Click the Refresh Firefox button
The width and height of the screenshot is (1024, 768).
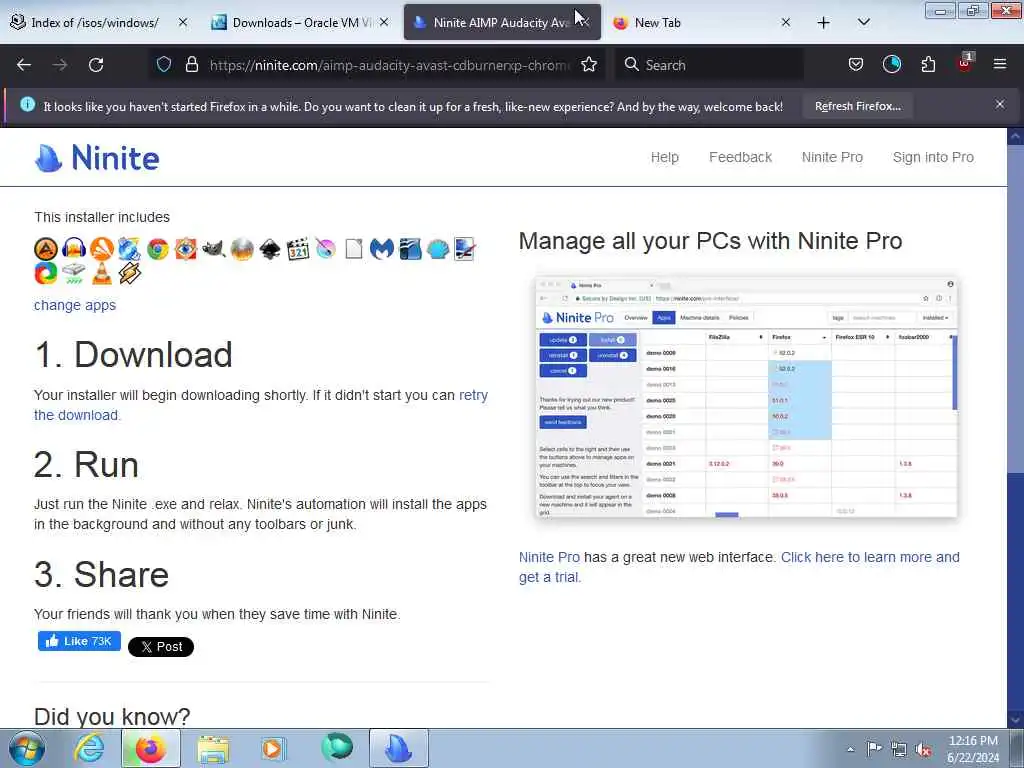pyautogui.click(x=857, y=106)
